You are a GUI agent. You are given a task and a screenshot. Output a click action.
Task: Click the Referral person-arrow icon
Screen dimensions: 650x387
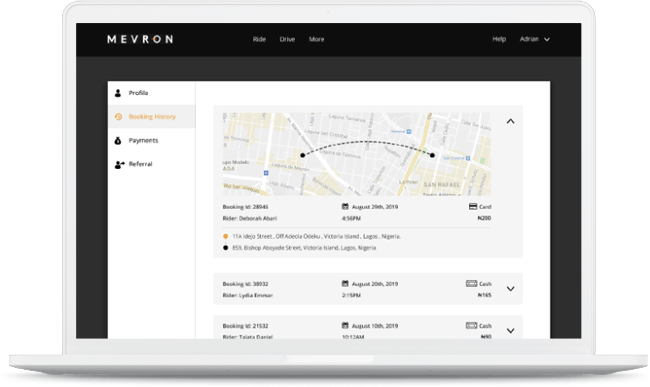(119, 164)
